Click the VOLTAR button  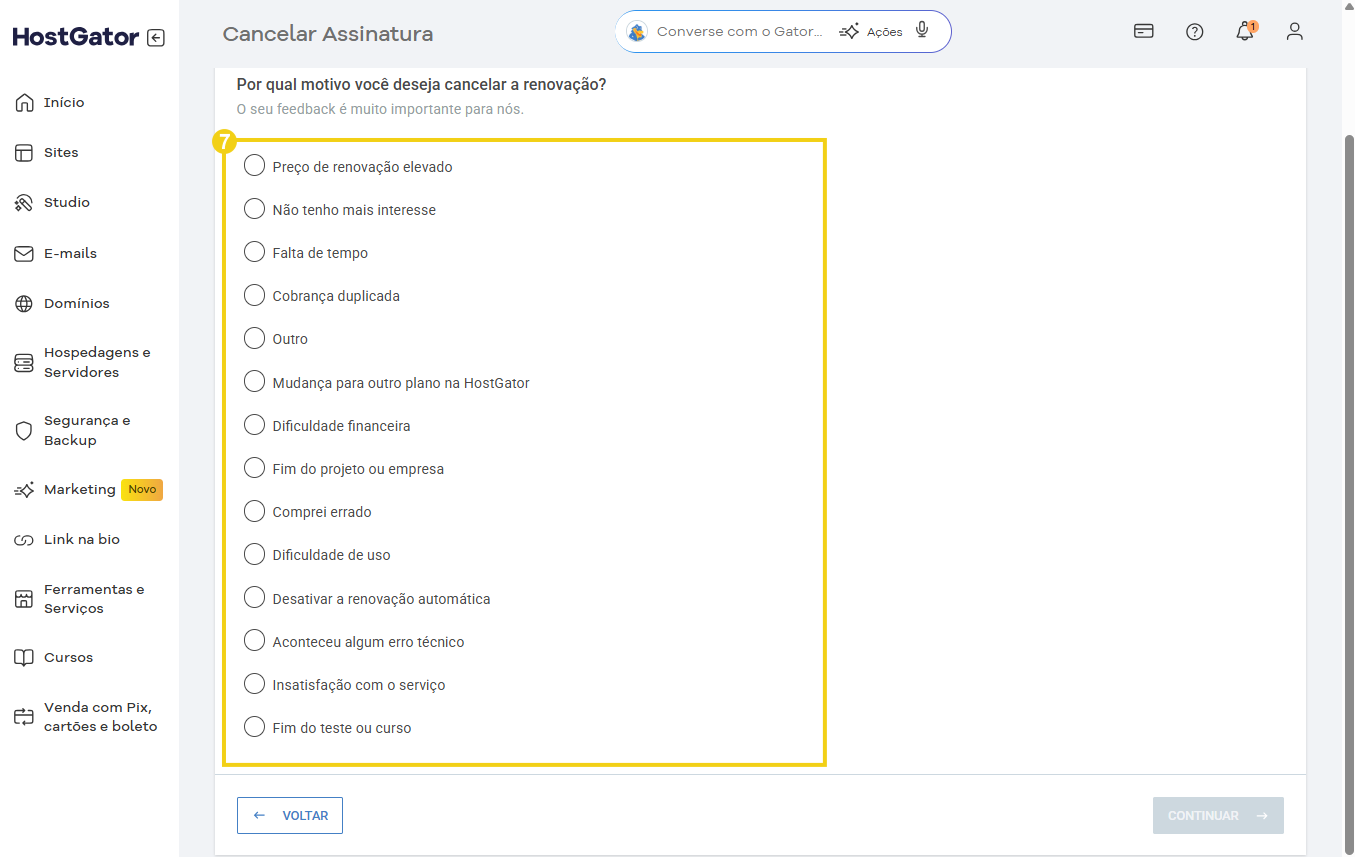tap(290, 815)
